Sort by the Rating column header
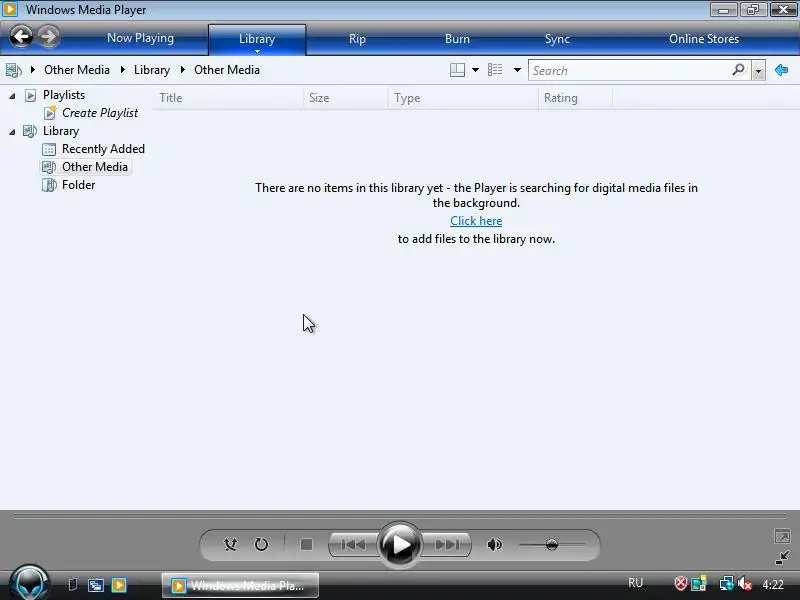800x600 pixels. coord(575,98)
